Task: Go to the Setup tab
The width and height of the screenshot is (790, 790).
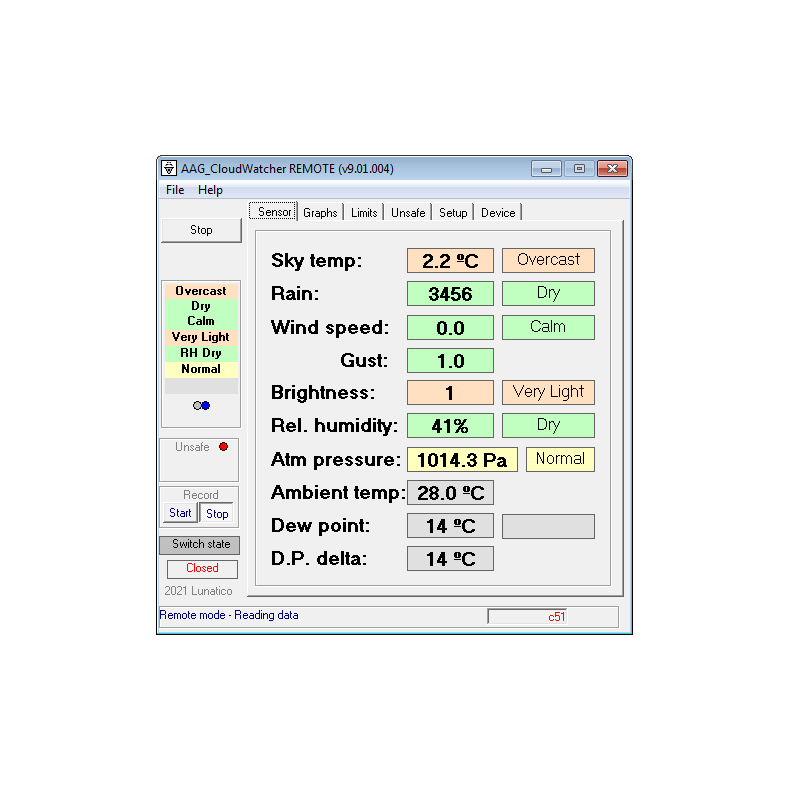Action: click(453, 213)
